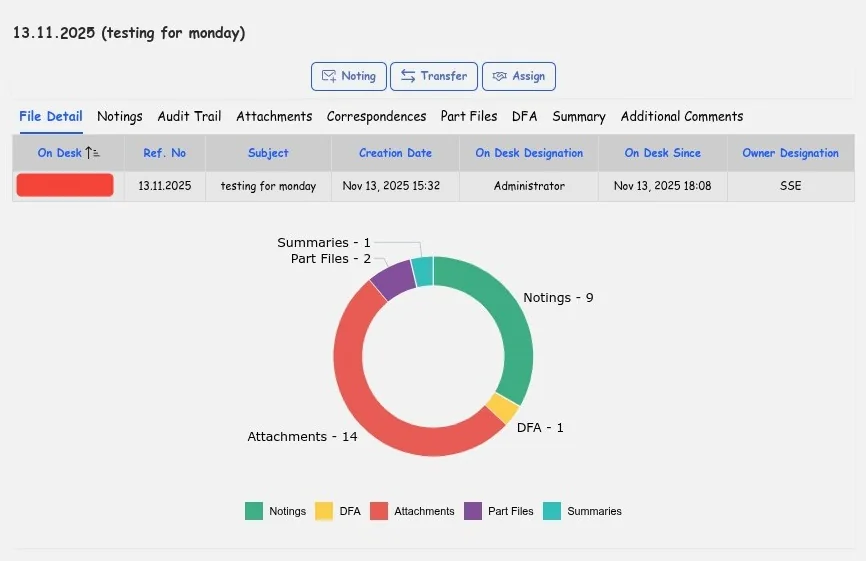Open the Summary tab
The height and width of the screenshot is (561, 866).
[x=579, y=117]
